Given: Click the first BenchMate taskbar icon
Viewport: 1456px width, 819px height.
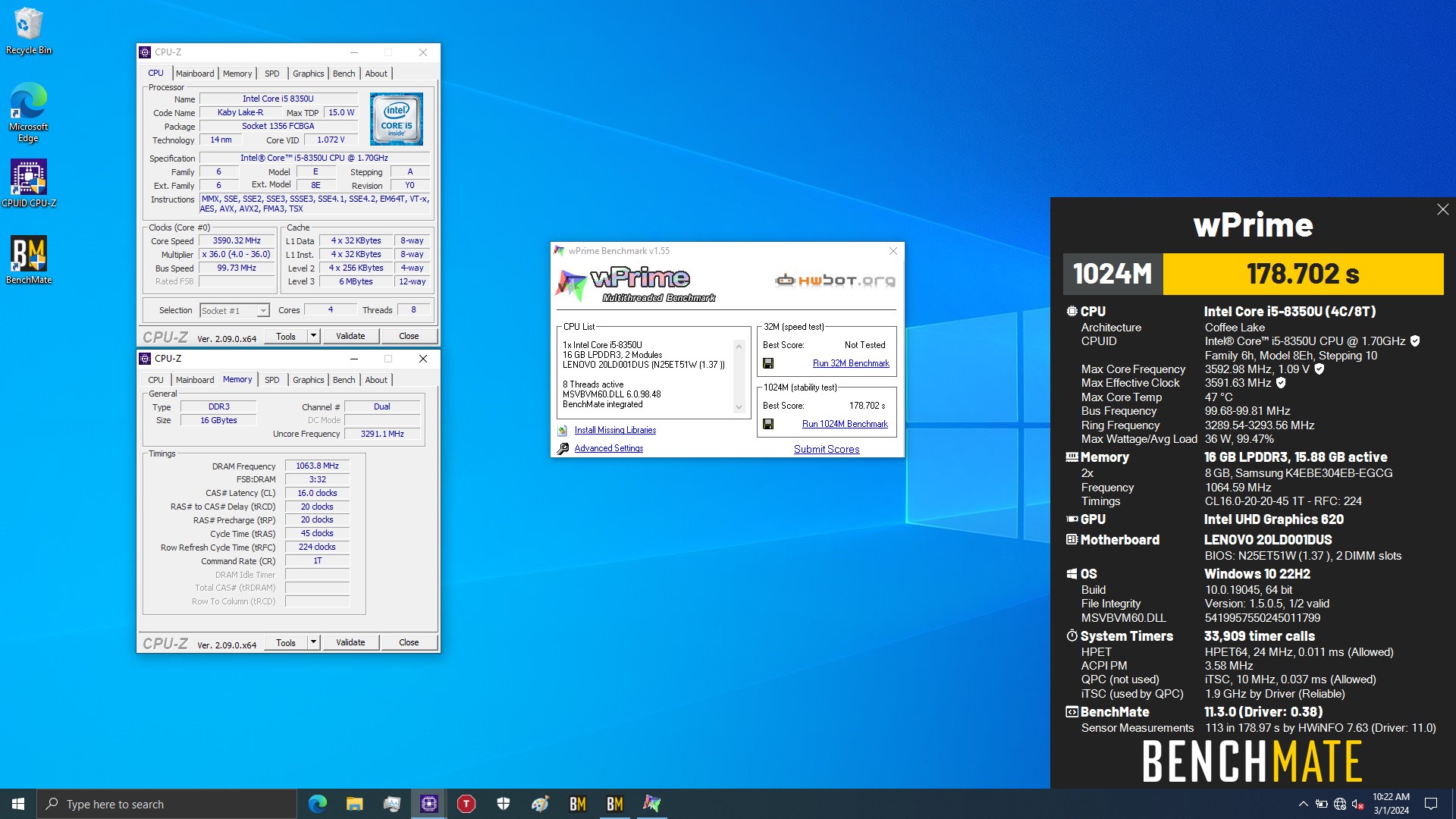Looking at the screenshot, I should click(x=577, y=804).
